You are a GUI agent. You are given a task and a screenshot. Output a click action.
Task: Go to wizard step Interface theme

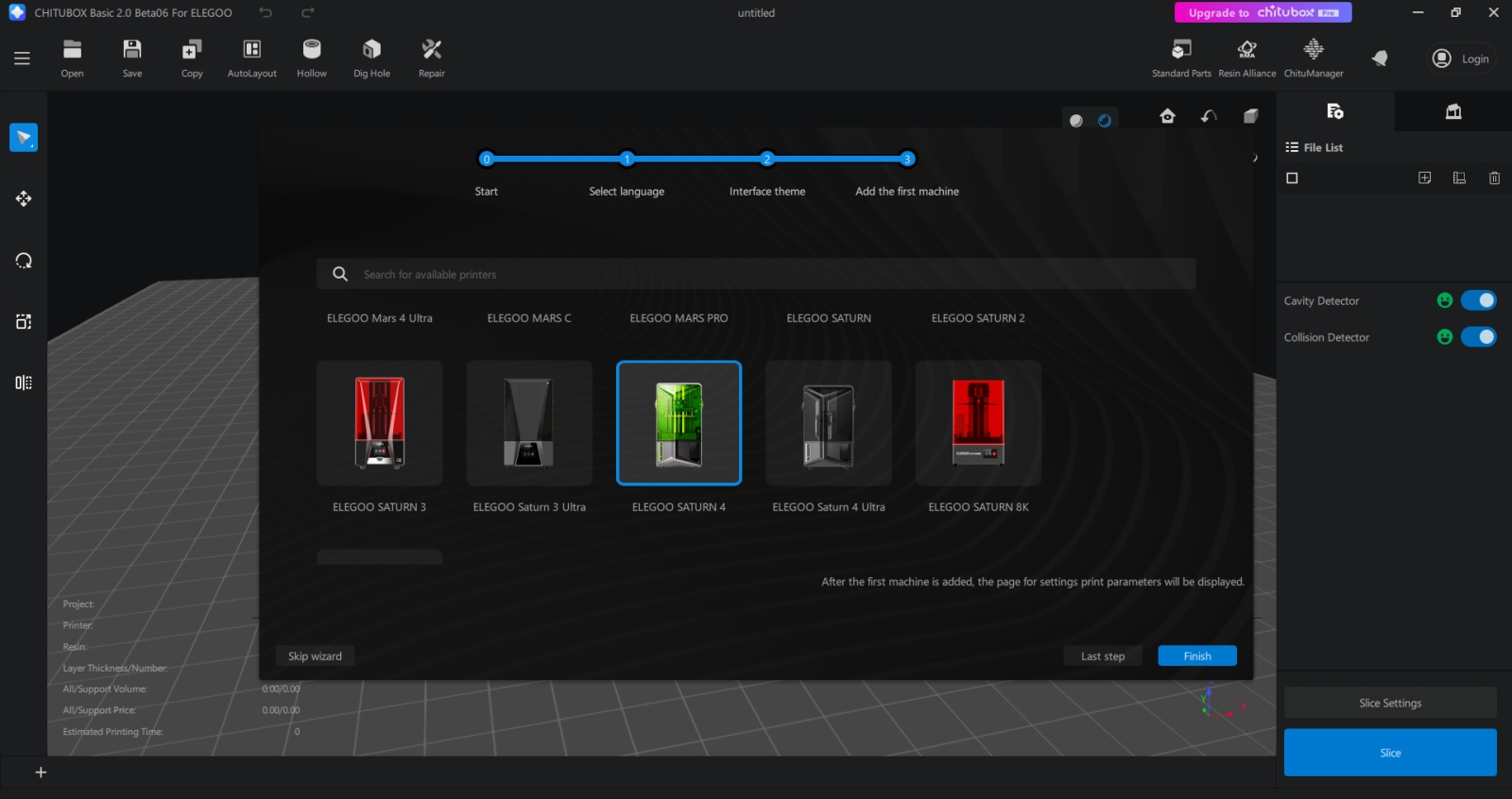767,159
